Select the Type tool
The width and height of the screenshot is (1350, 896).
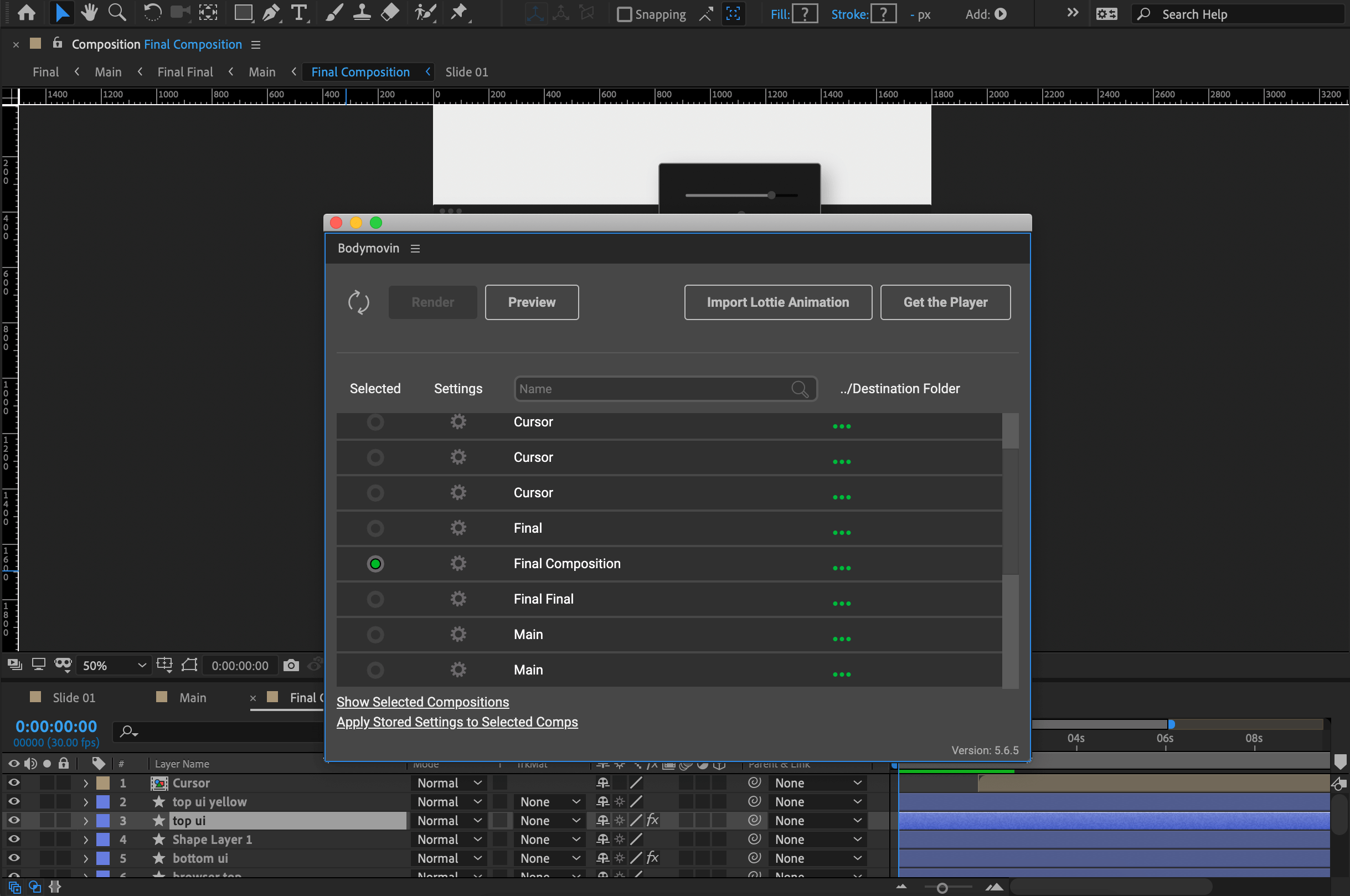pyautogui.click(x=298, y=13)
